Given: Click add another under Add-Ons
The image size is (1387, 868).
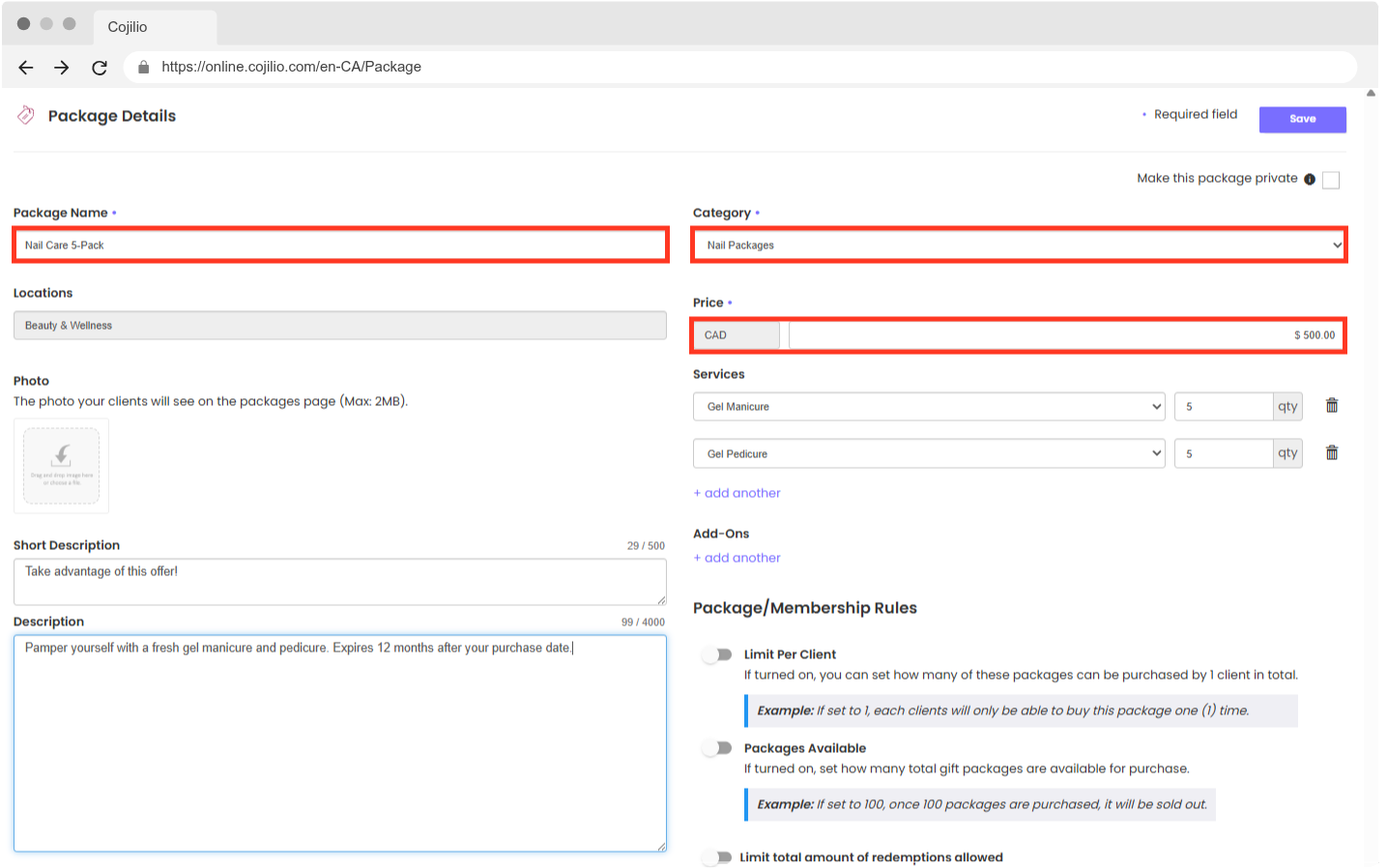Looking at the screenshot, I should [x=737, y=558].
